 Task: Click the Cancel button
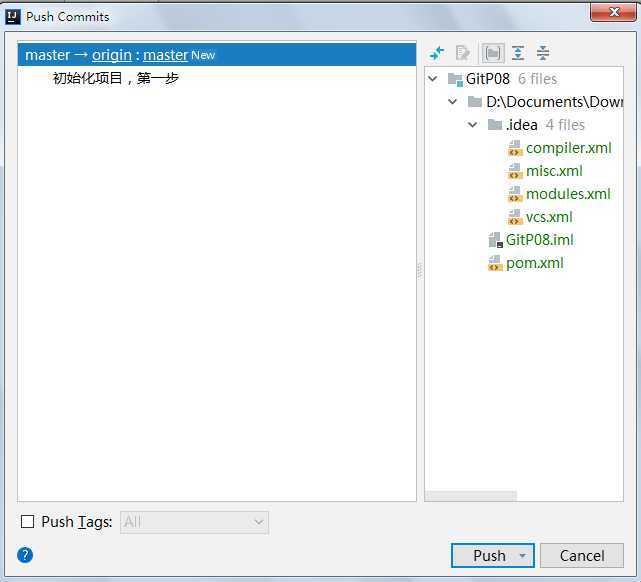click(582, 555)
